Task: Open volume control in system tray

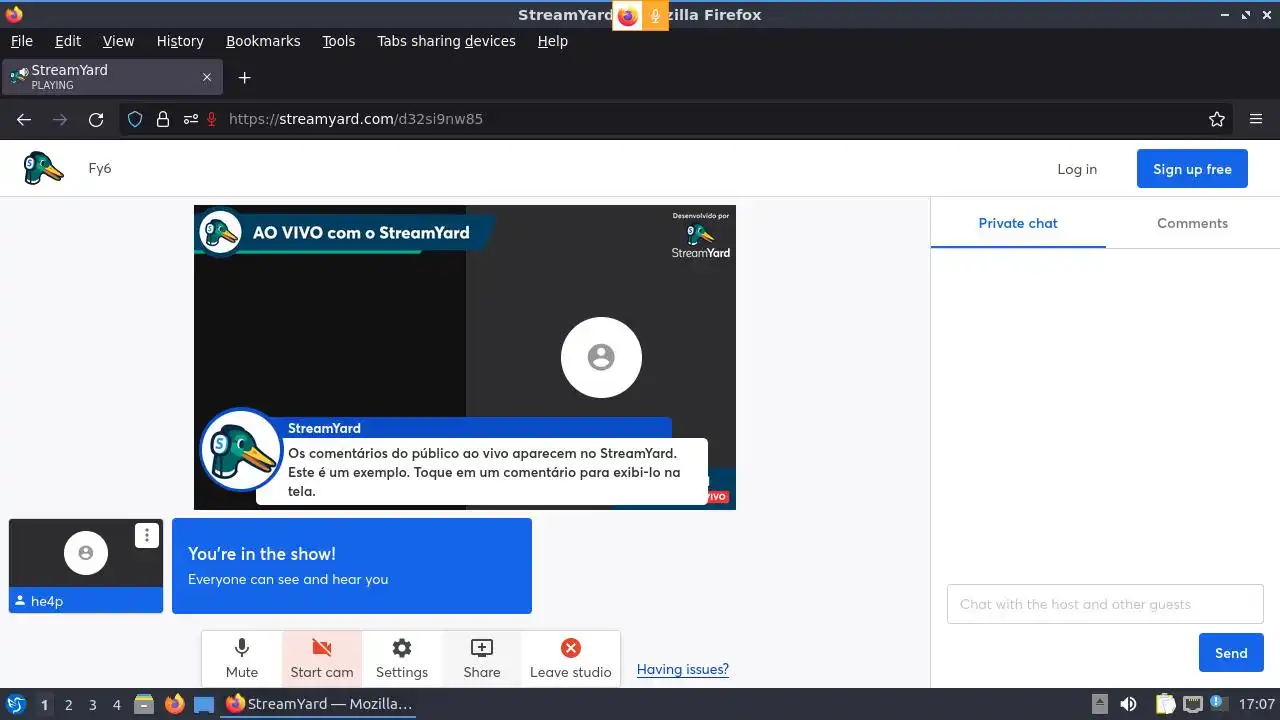Action: 1128,704
